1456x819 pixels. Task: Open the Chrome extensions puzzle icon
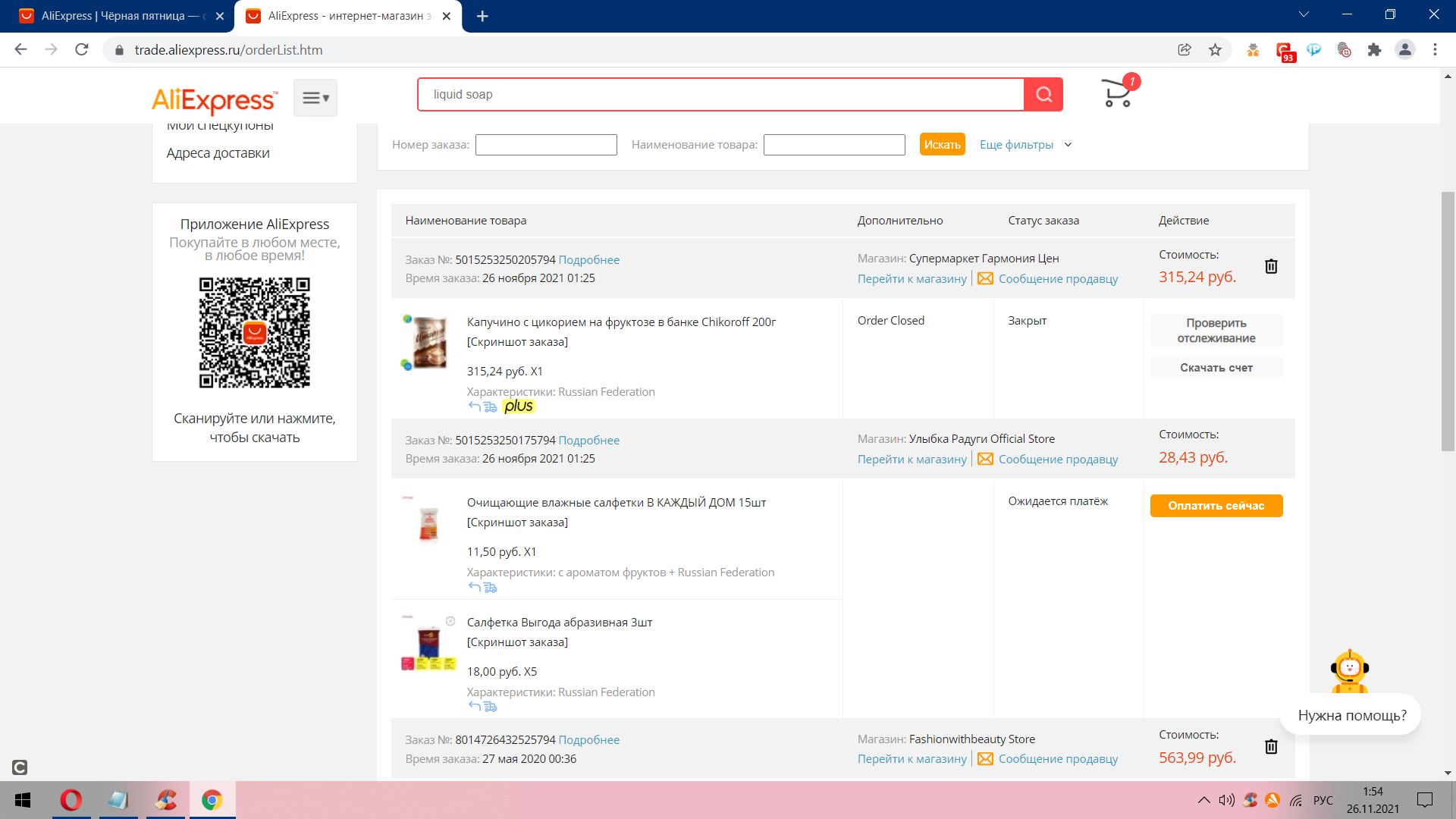(1374, 49)
